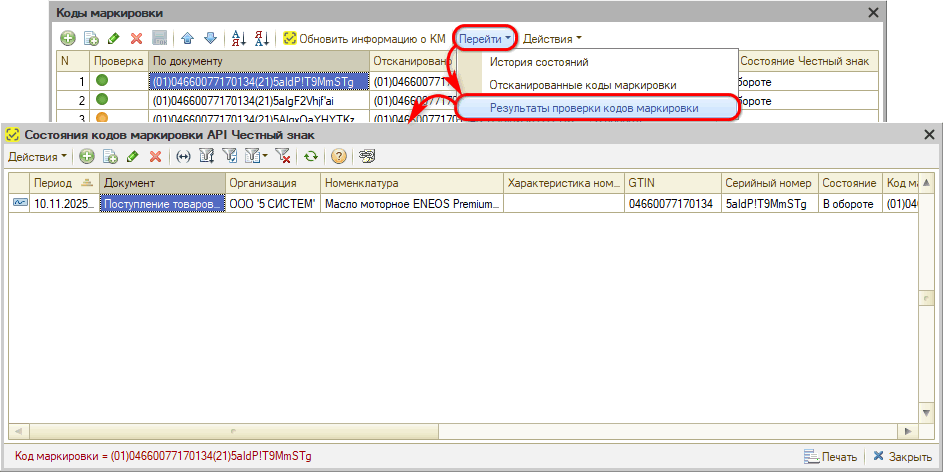This screenshot has width=943, height=472.
Task: Open Help with the question mark icon
Action: click(x=339, y=157)
